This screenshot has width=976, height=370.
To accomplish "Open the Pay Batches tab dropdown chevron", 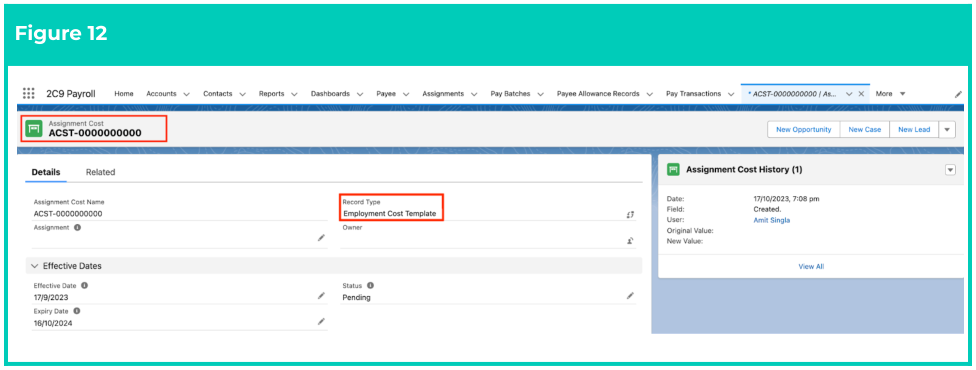I will [540, 94].
